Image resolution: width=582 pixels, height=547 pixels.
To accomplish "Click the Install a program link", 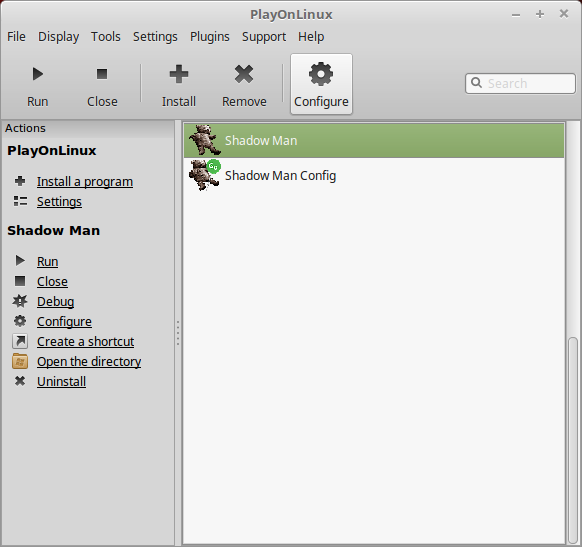I will pyautogui.click(x=85, y=182).
